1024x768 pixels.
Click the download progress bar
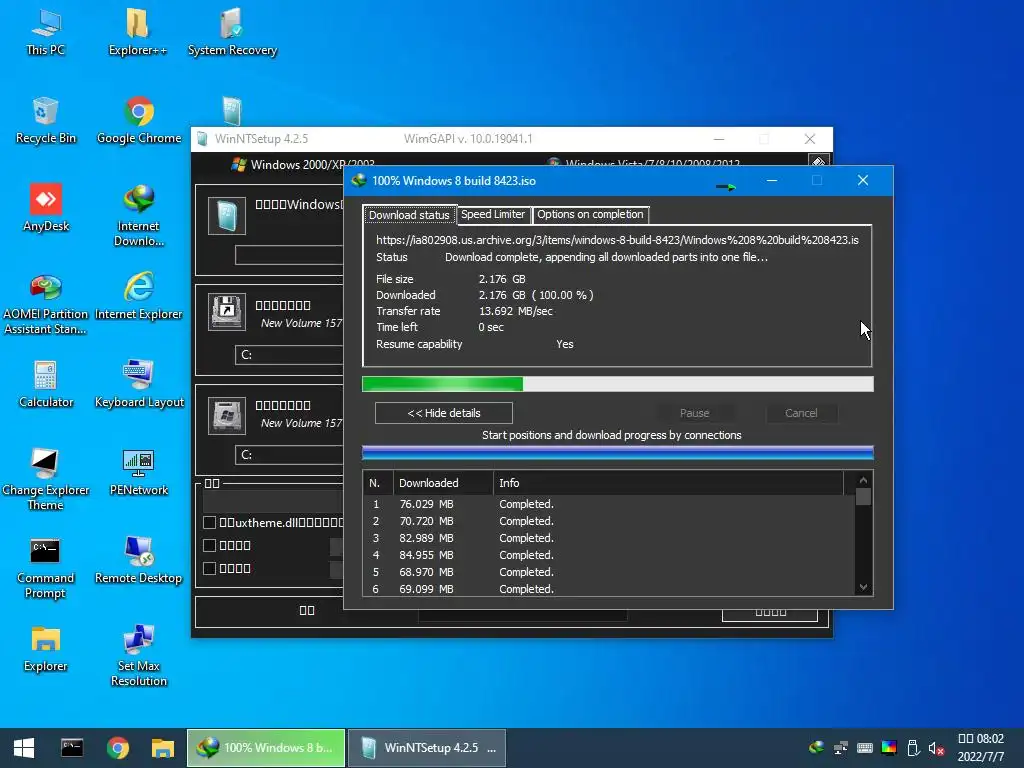(x=618, y=384)
